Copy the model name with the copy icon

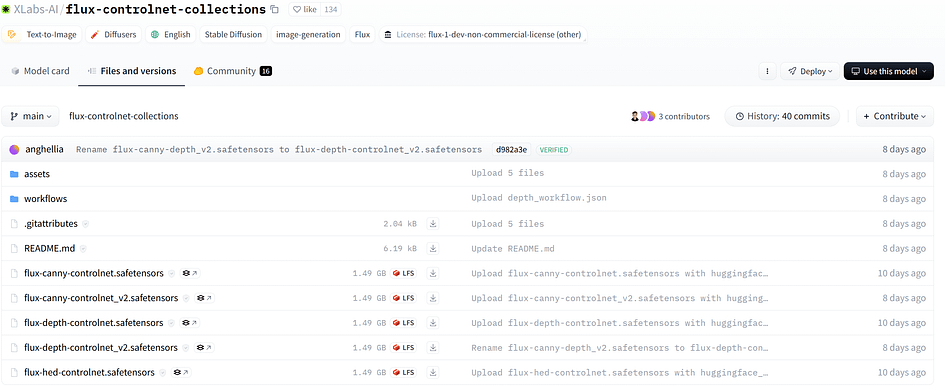(x=275, y=10)
